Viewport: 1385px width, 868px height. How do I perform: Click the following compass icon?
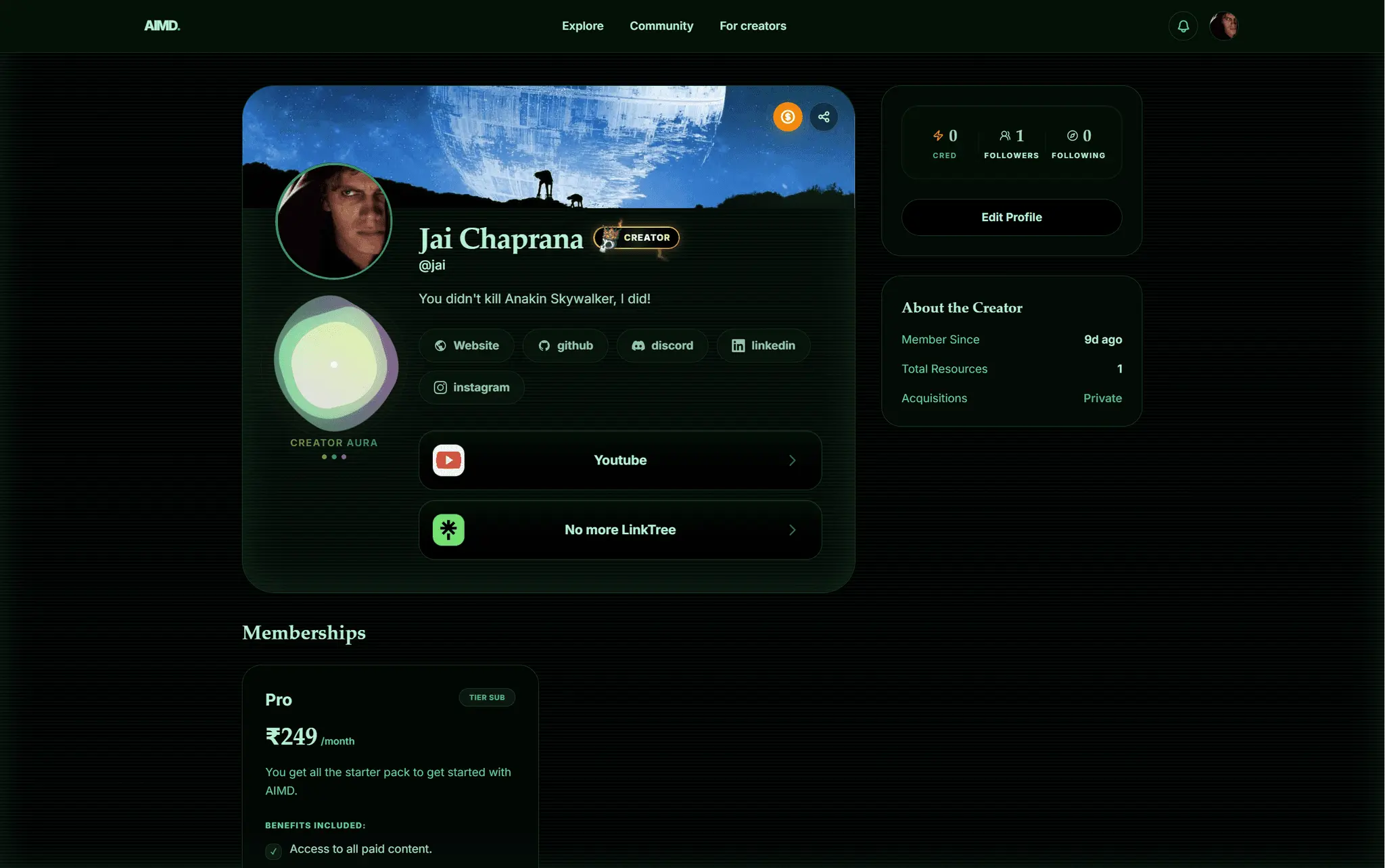pos(1073,136)
